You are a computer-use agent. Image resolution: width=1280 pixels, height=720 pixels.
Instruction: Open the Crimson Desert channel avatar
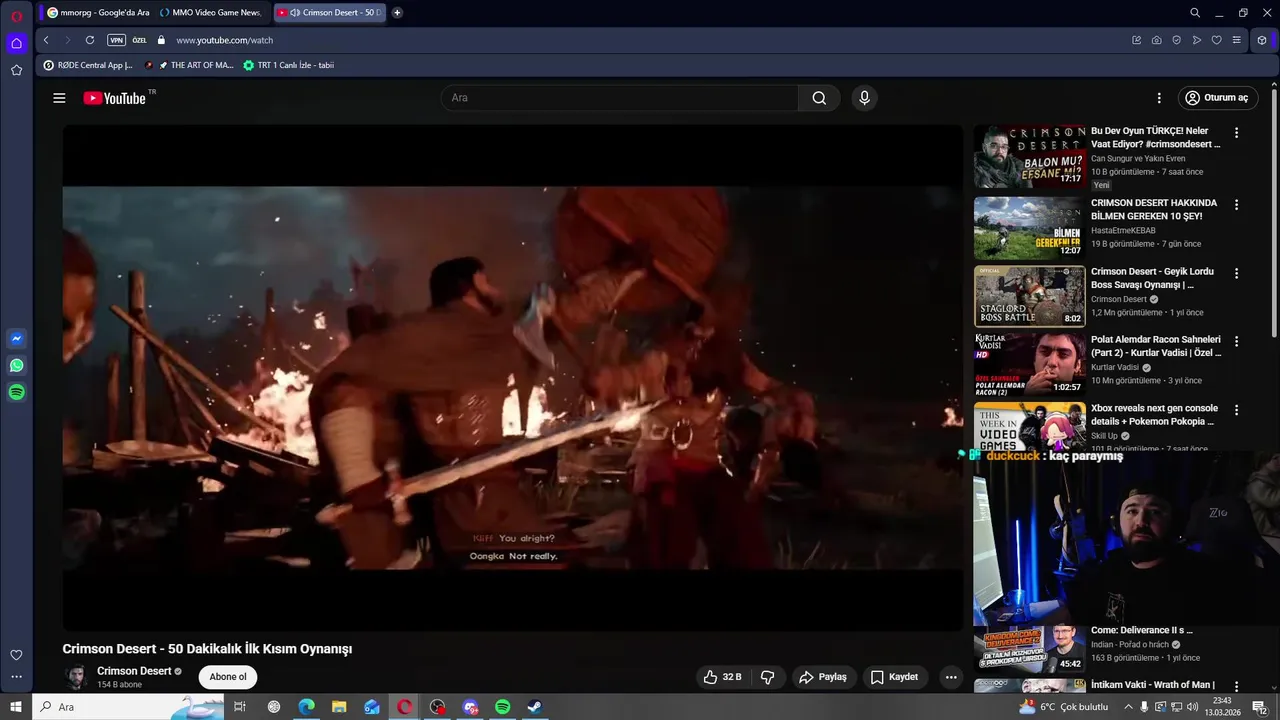[x=76, y=677]
